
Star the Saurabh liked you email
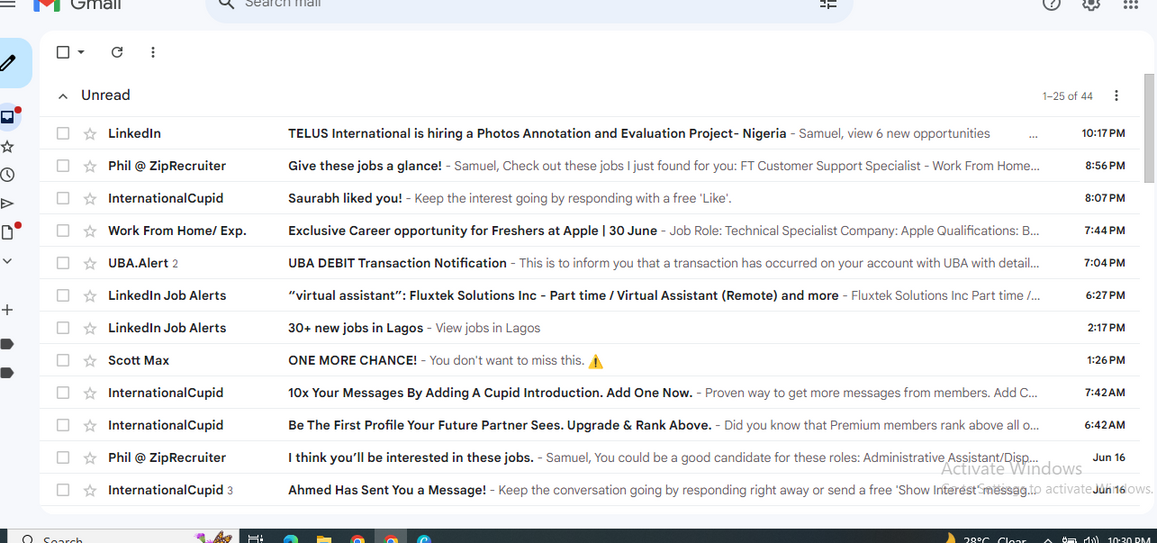click(x=90, y=198)
